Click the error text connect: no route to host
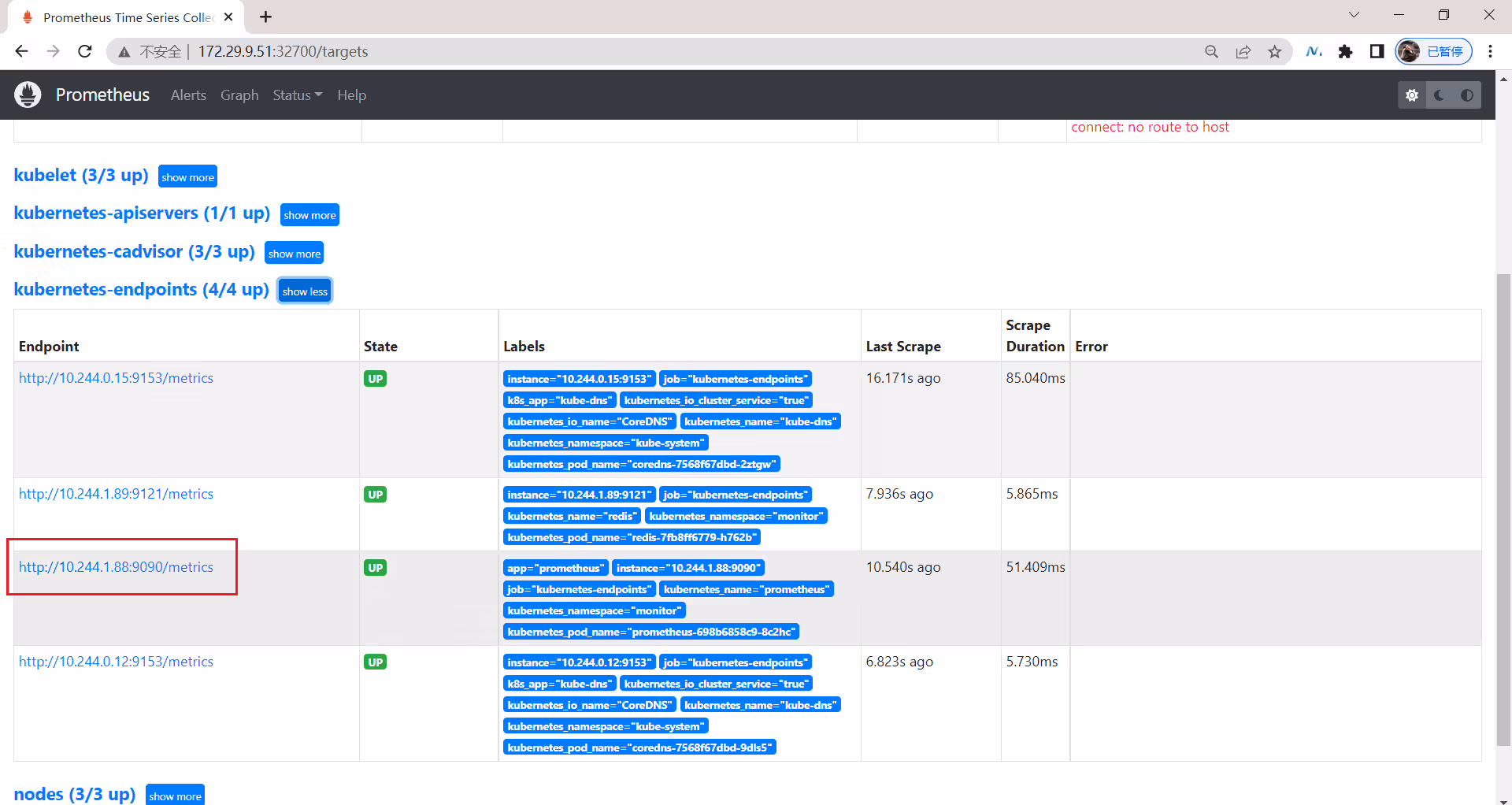Image resolution: width=1512 pixels, height=805 pixels. [1150, 128]
